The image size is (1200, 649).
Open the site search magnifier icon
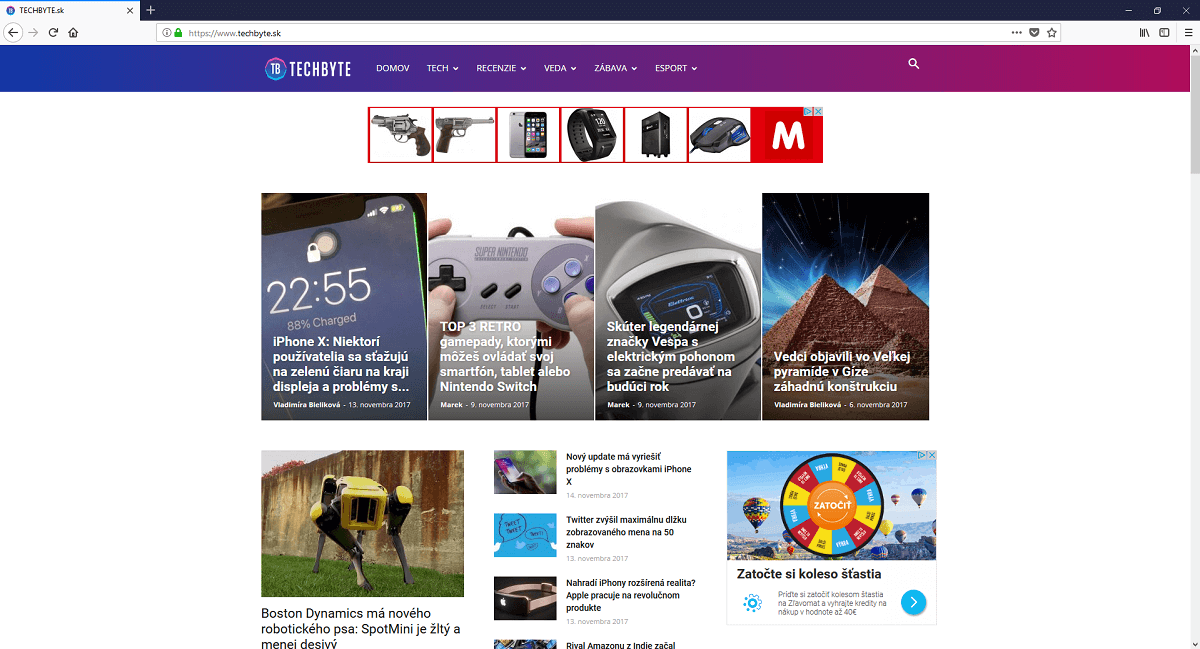(x=913, y=64)
